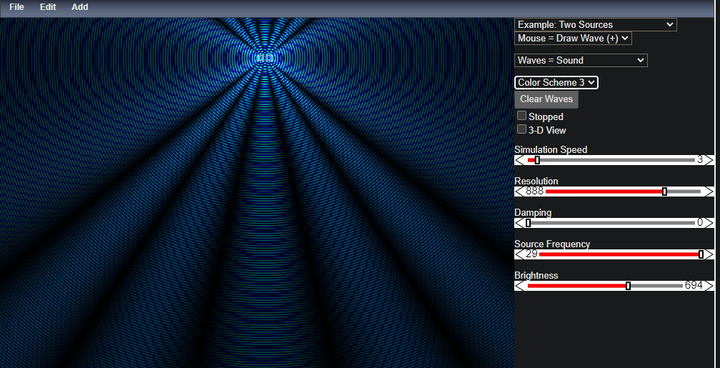Screen dimensions: 720x368
Task: Open the Mouse = Draw Wave dropdown
Action: coord(573,38)
